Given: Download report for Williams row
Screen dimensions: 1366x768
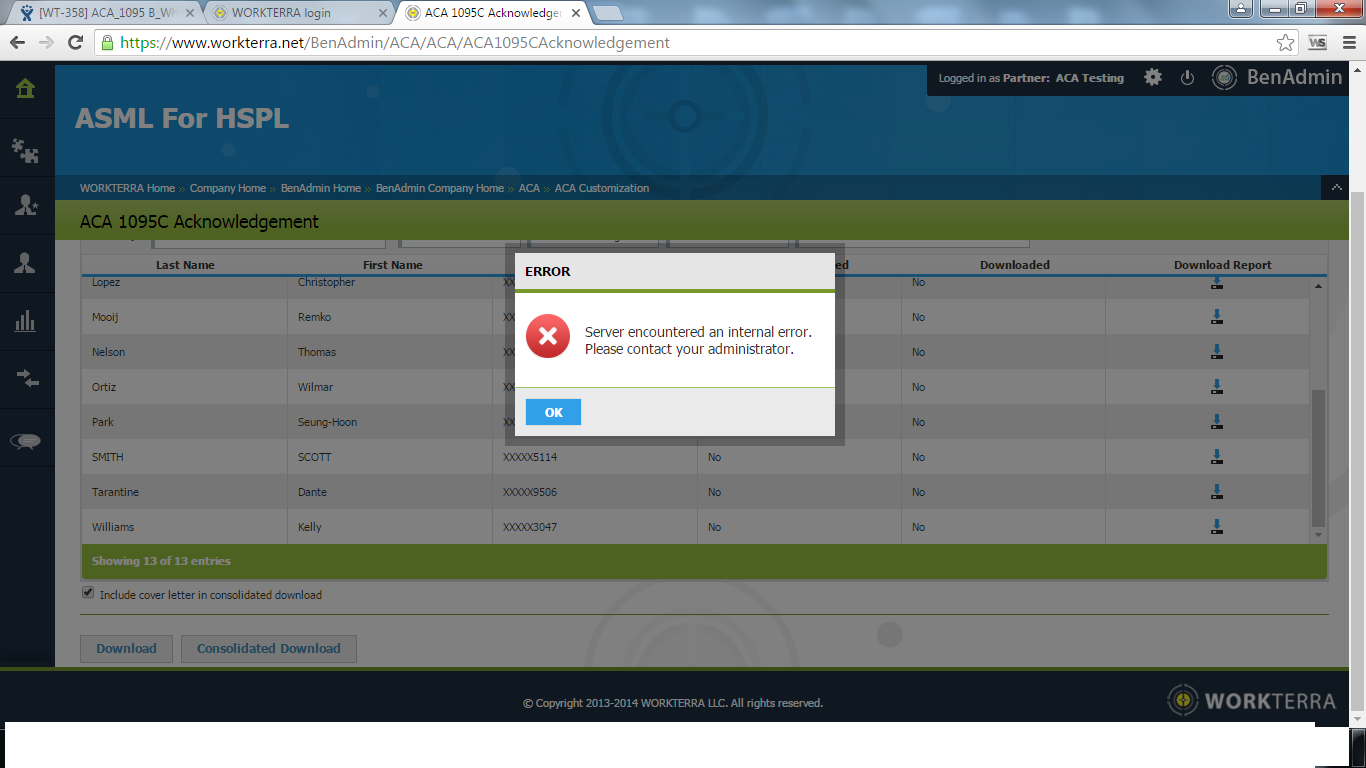Looking at the screenshot, I should (1217, 527).
